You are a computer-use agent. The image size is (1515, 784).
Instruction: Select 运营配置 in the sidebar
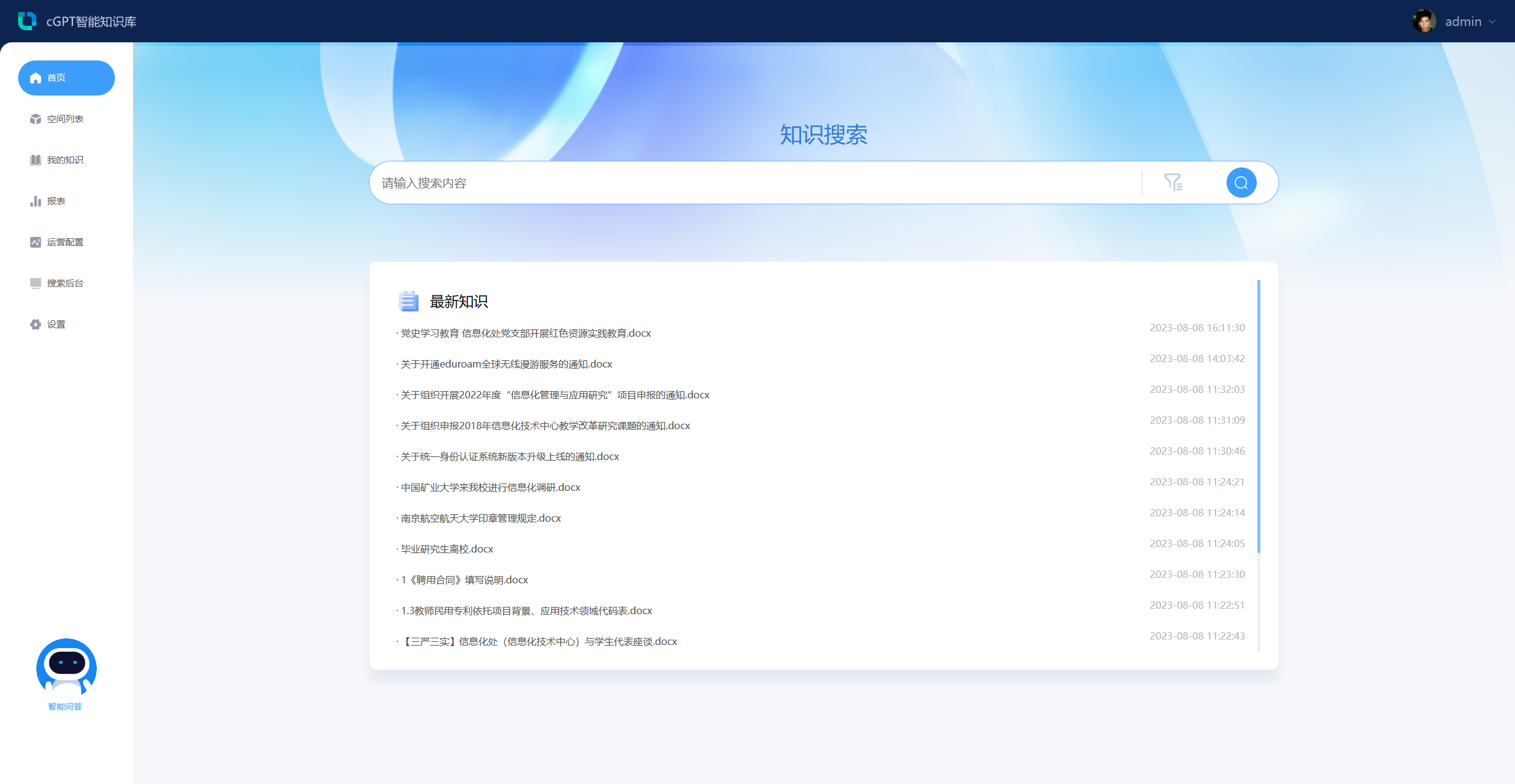65,242
